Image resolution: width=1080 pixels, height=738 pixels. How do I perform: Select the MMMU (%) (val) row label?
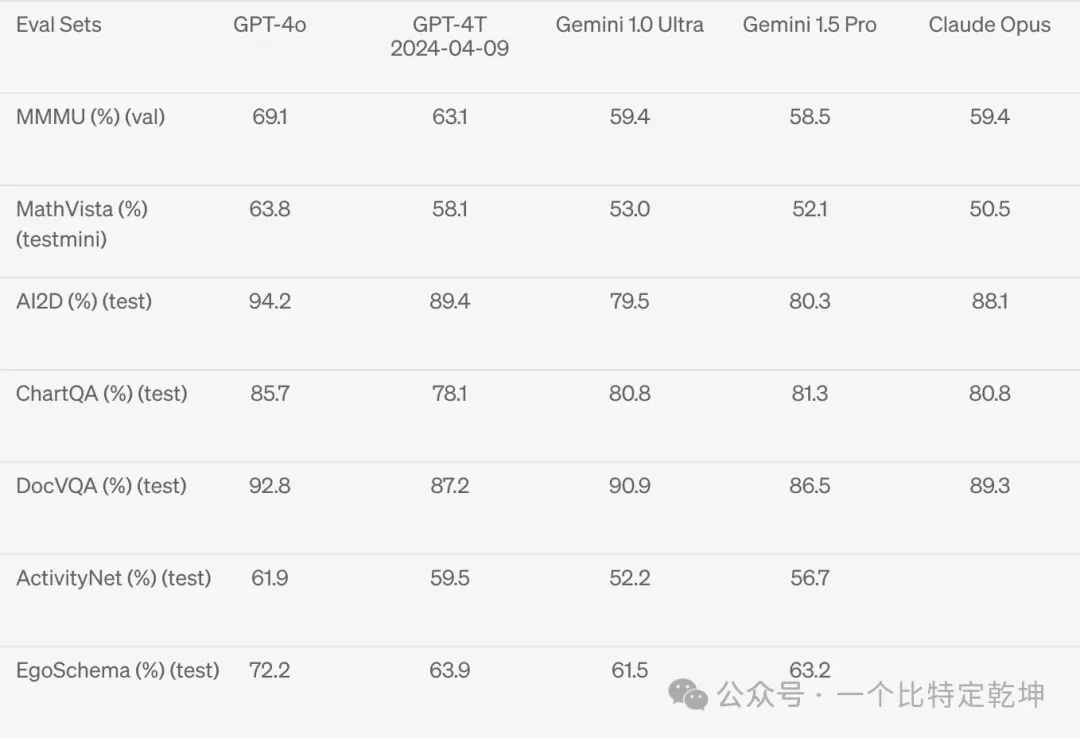(91, 117)
